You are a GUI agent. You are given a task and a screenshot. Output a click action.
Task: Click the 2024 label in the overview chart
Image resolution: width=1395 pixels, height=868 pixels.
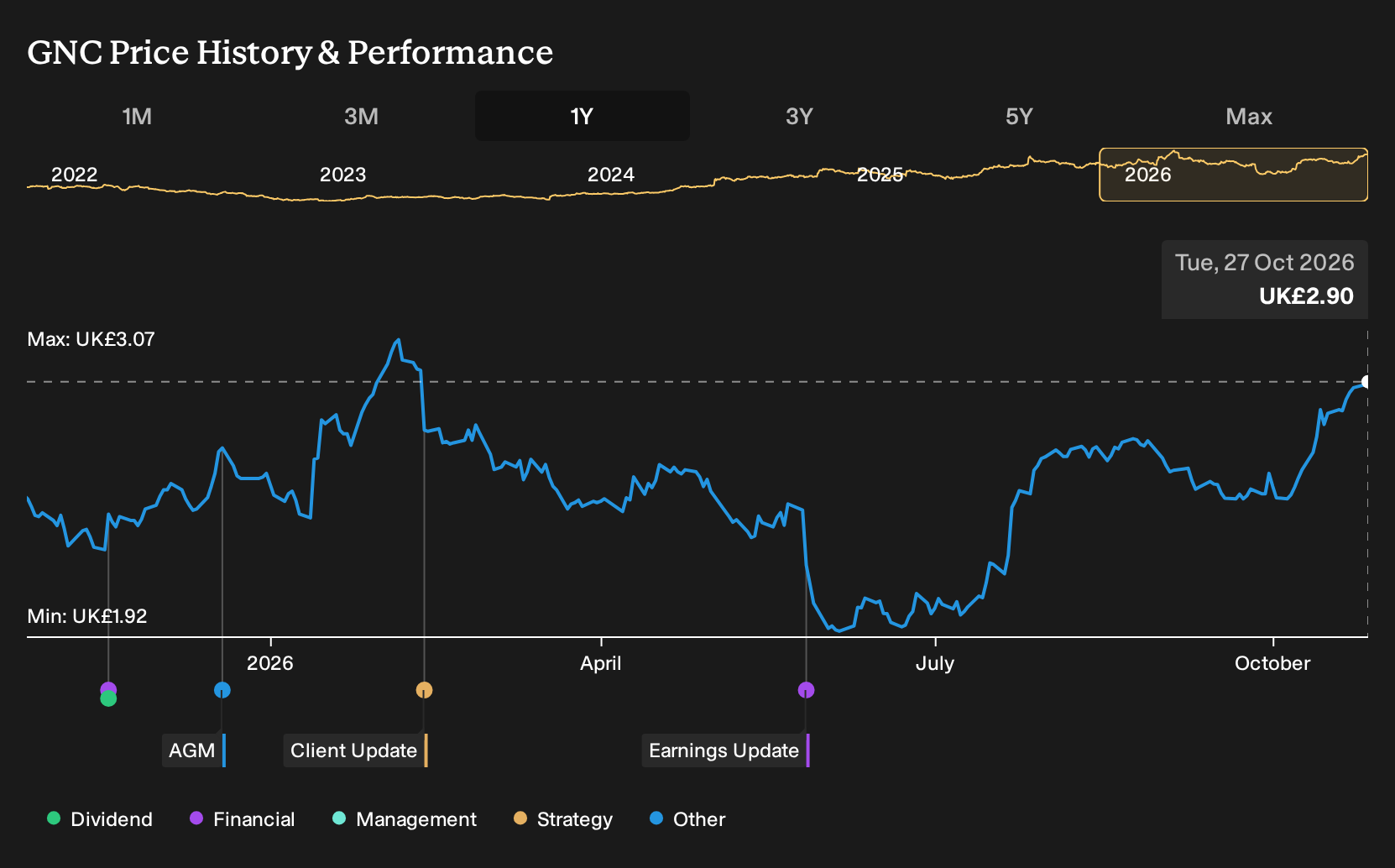click(x=611, y=175)
